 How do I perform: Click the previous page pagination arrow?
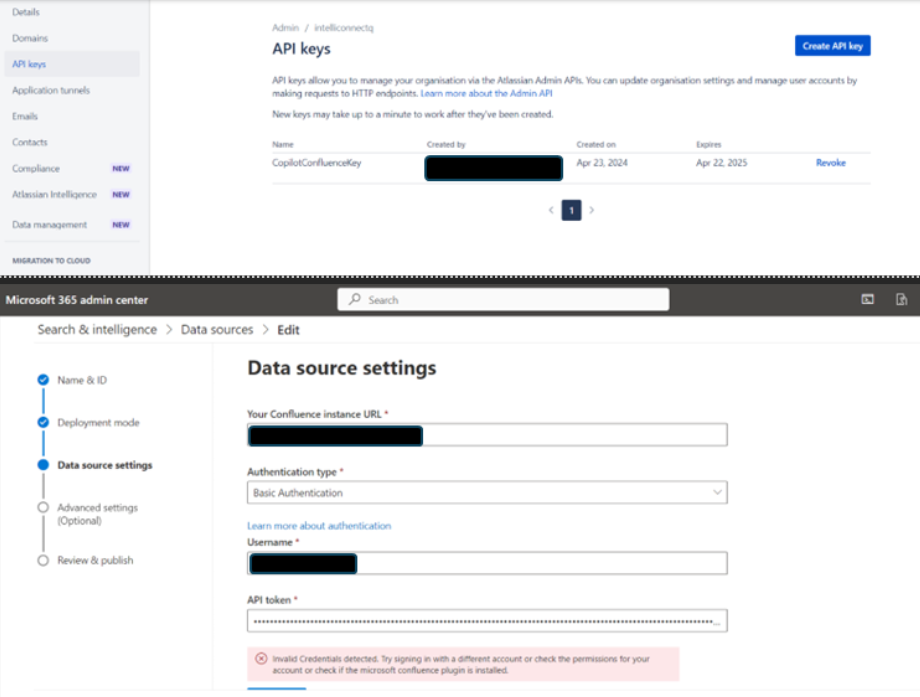[551, 210]
